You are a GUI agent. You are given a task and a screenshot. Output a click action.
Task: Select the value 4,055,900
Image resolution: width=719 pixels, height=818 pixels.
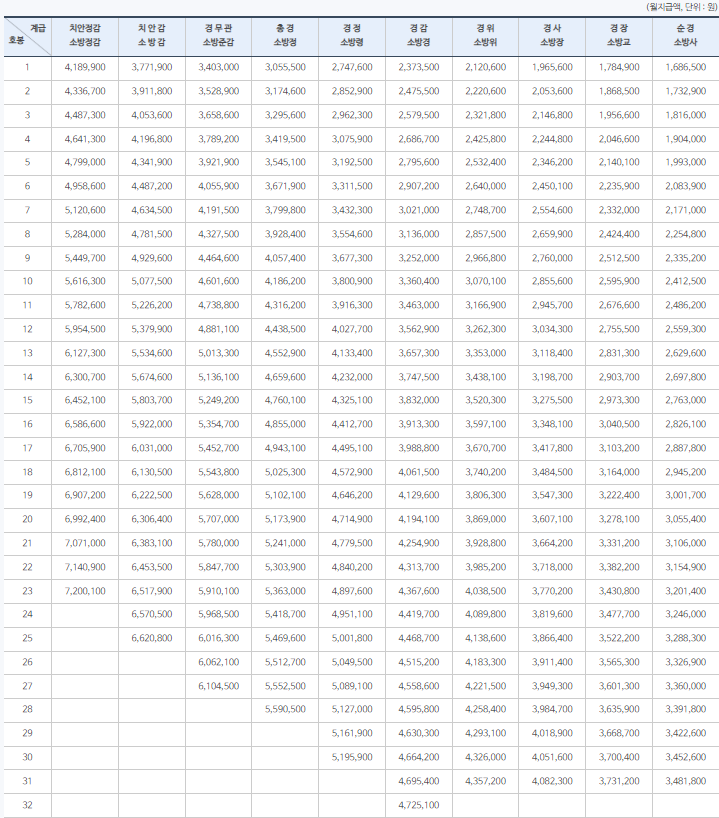click(219, 186)
